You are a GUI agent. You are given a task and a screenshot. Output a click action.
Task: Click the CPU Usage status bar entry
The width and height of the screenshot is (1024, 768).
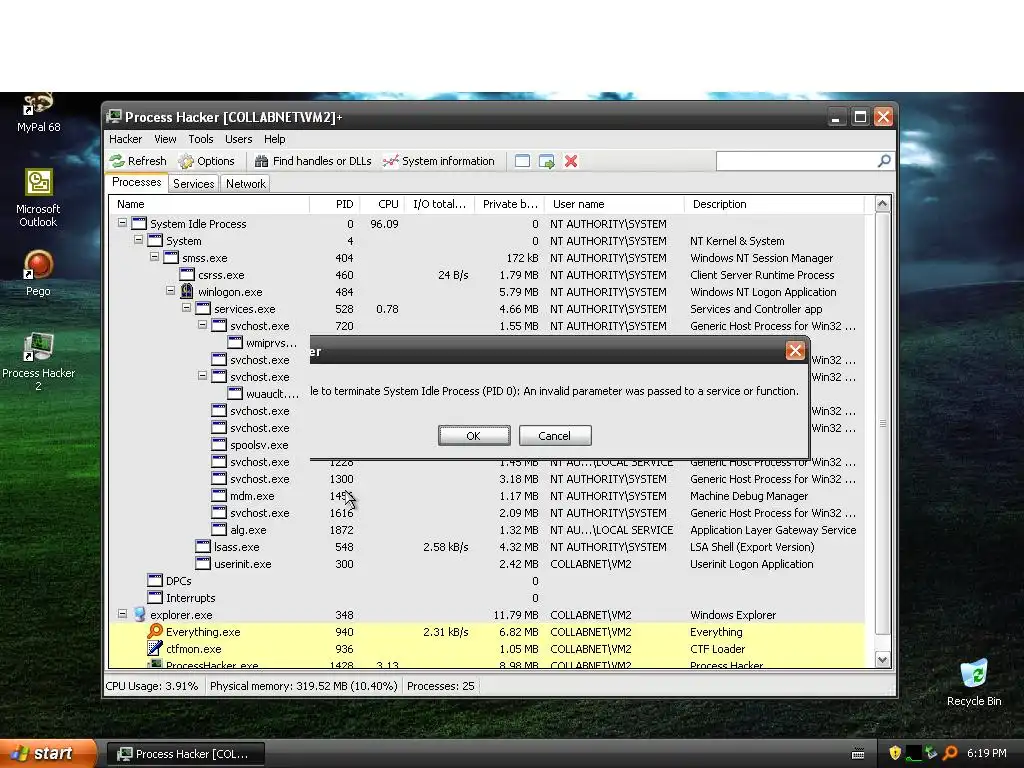[152, 686]
